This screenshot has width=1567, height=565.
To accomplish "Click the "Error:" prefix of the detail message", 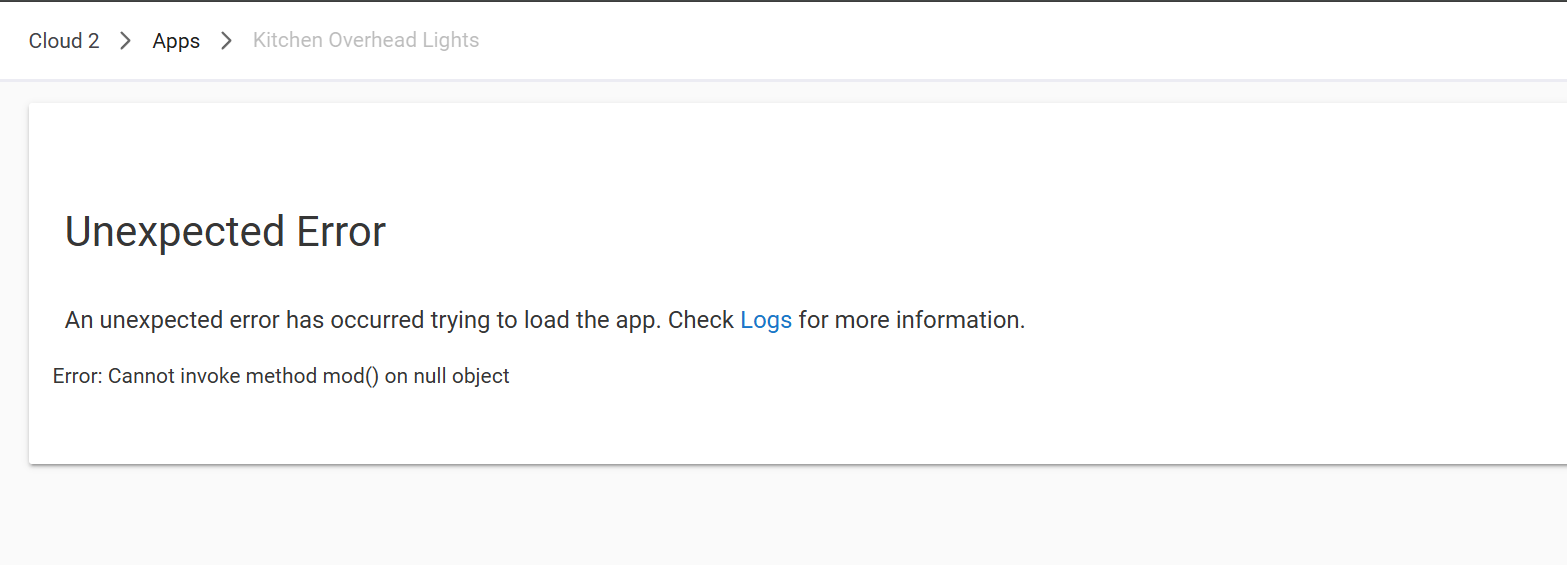I will click(77, 376).
